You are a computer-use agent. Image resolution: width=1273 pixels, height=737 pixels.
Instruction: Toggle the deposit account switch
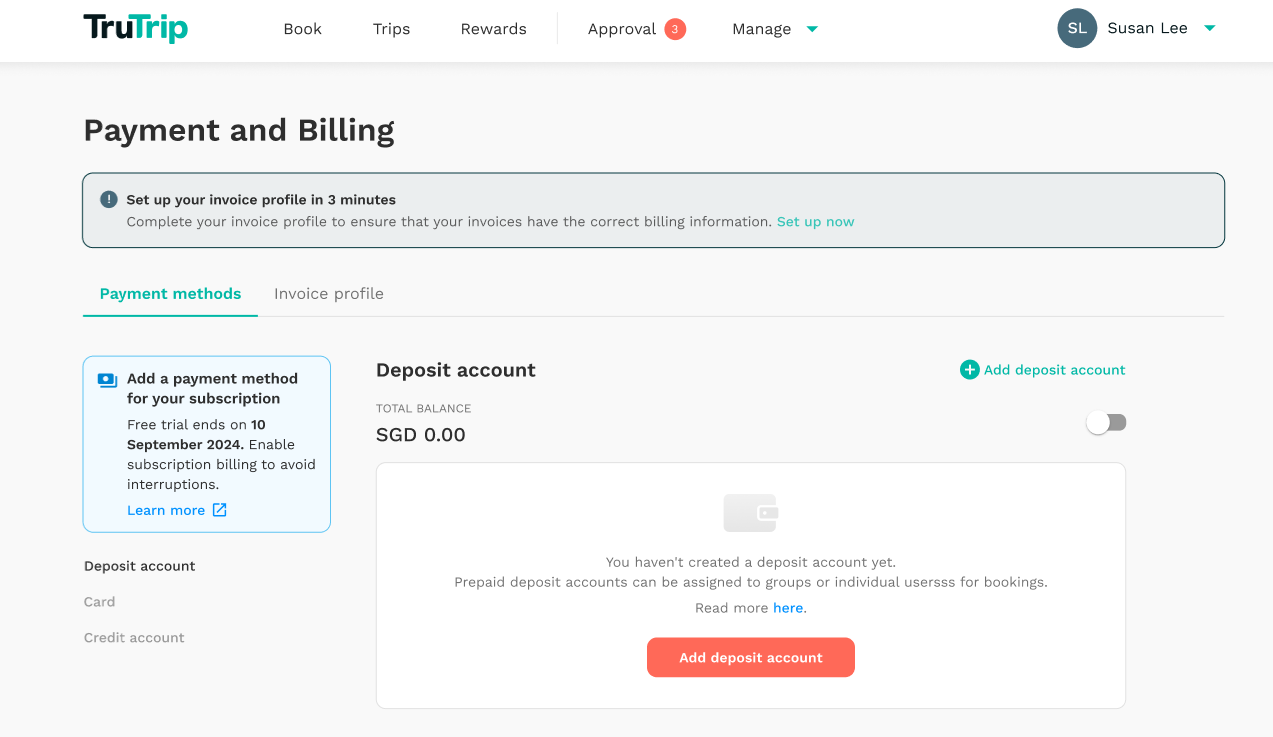1106,423
